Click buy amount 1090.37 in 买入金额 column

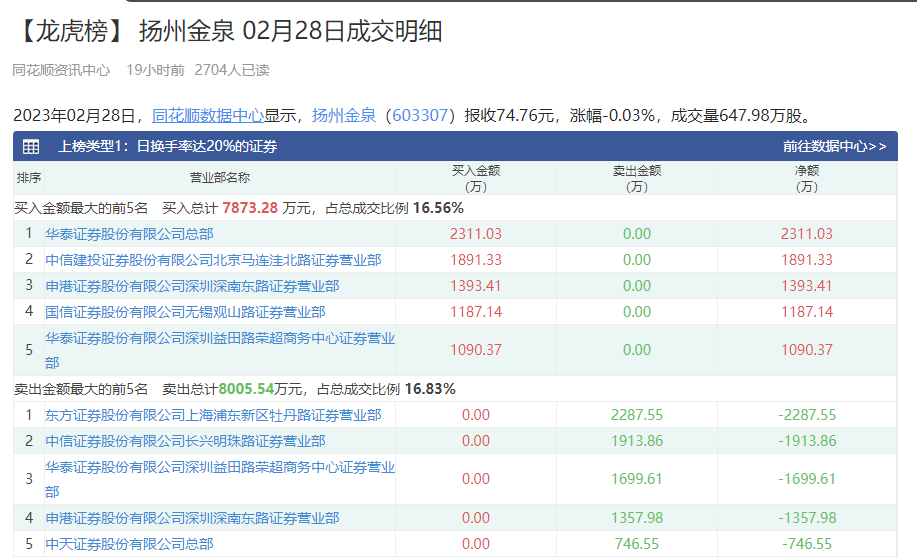[x=476, y=350]
